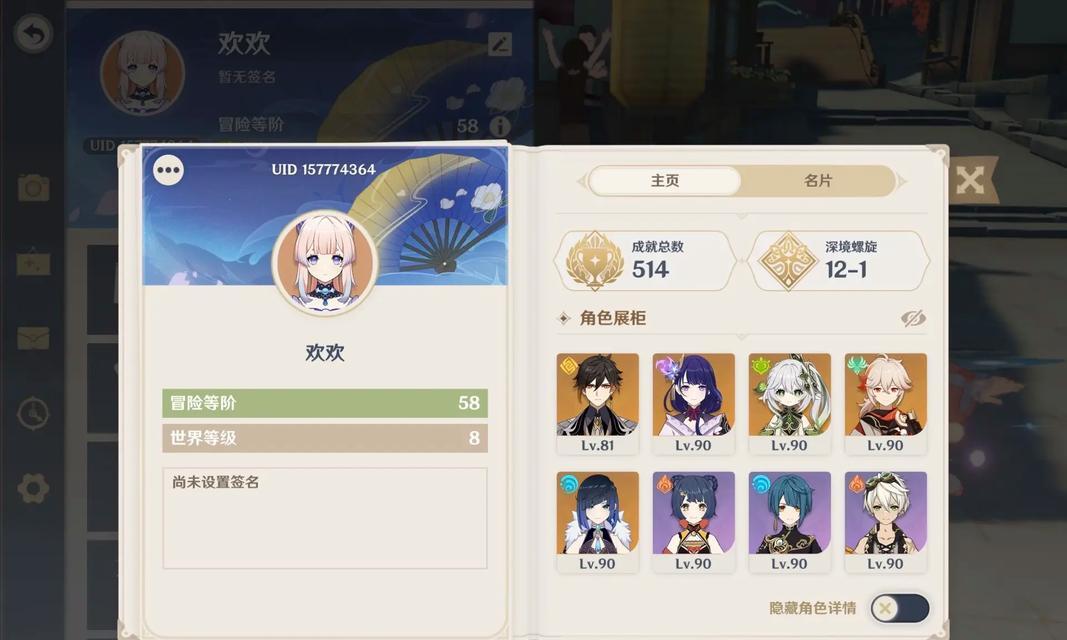Select the 主页 tab

664,181
